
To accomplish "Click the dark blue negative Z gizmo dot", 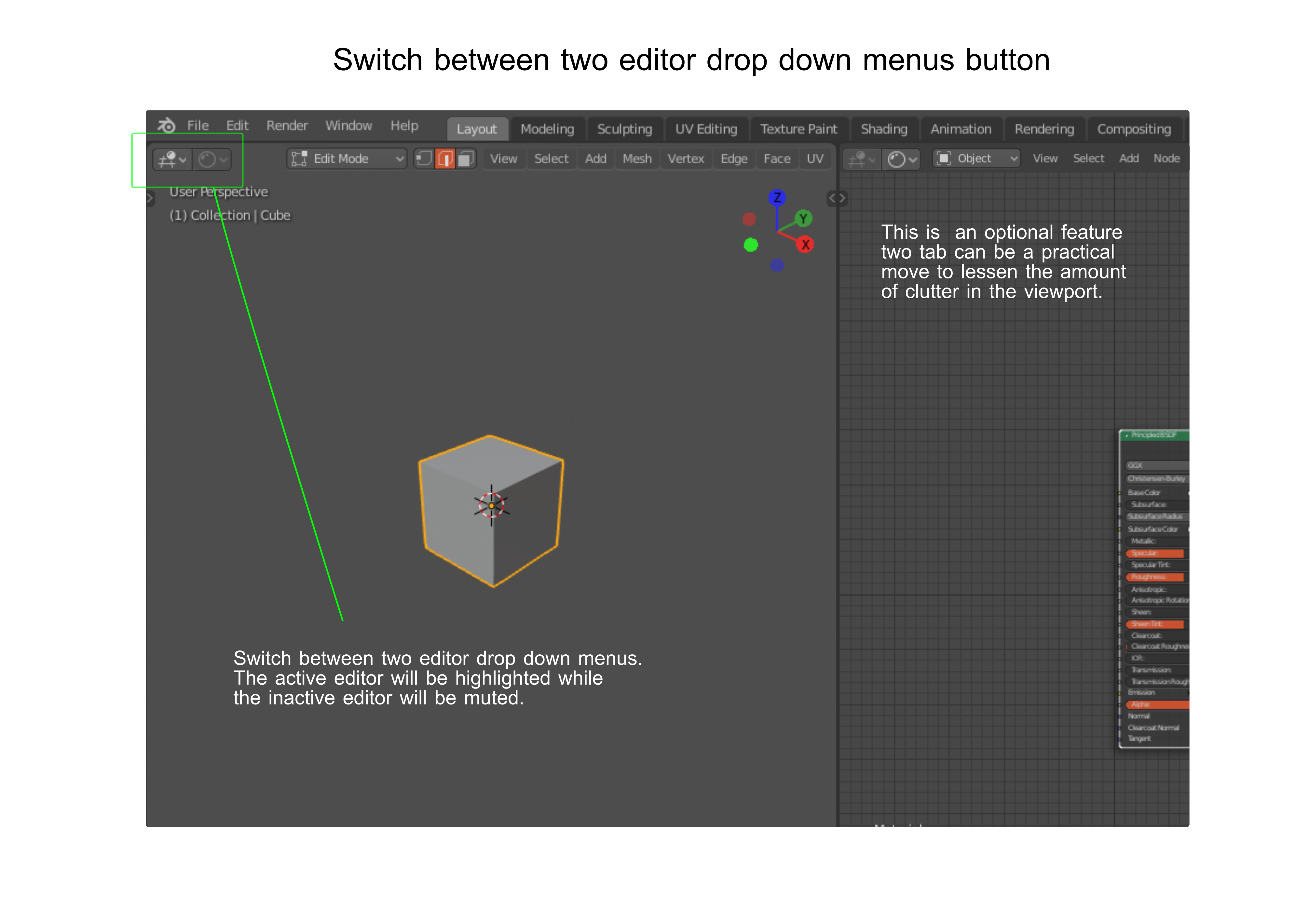I will coord(777,265).
